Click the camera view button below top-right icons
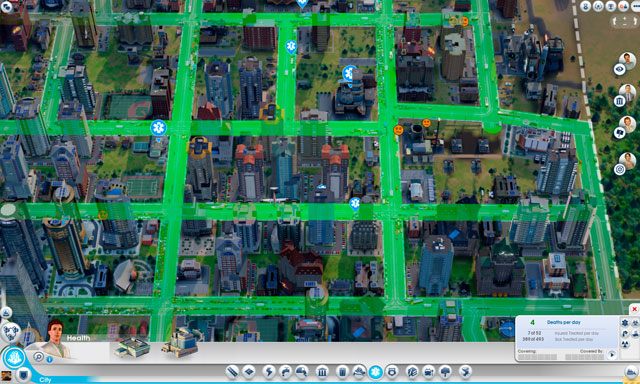This screenshot has height=384, width=640. tap(625, 21)
